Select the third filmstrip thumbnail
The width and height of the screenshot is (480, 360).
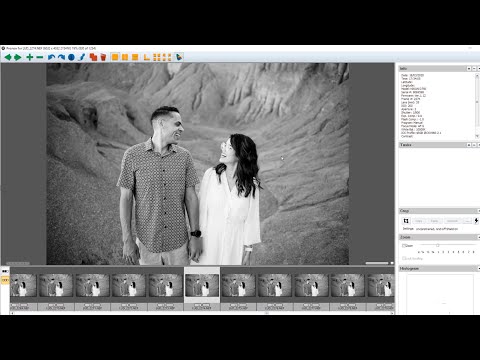point(92,286)
